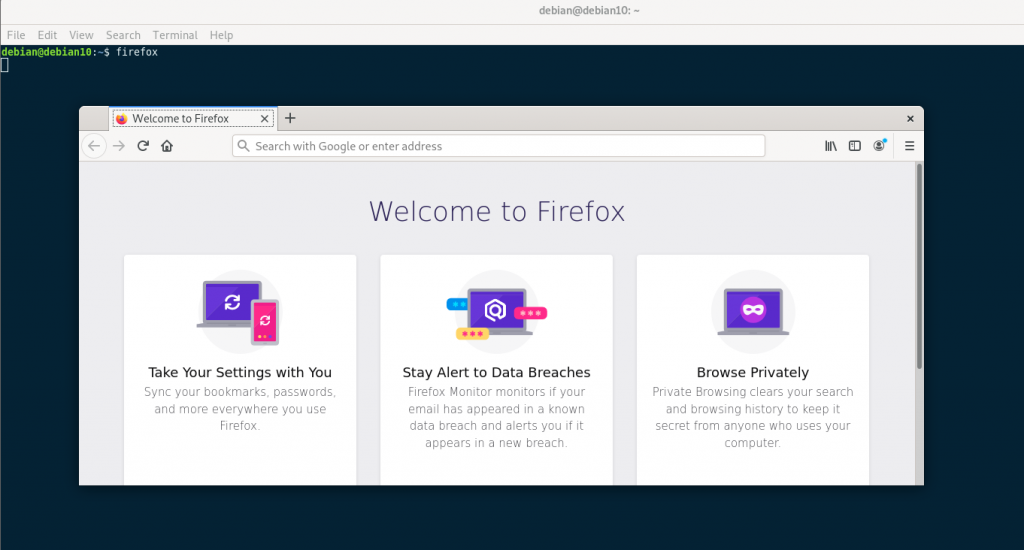Open the terminal Help menu

(x=221, y=35)
